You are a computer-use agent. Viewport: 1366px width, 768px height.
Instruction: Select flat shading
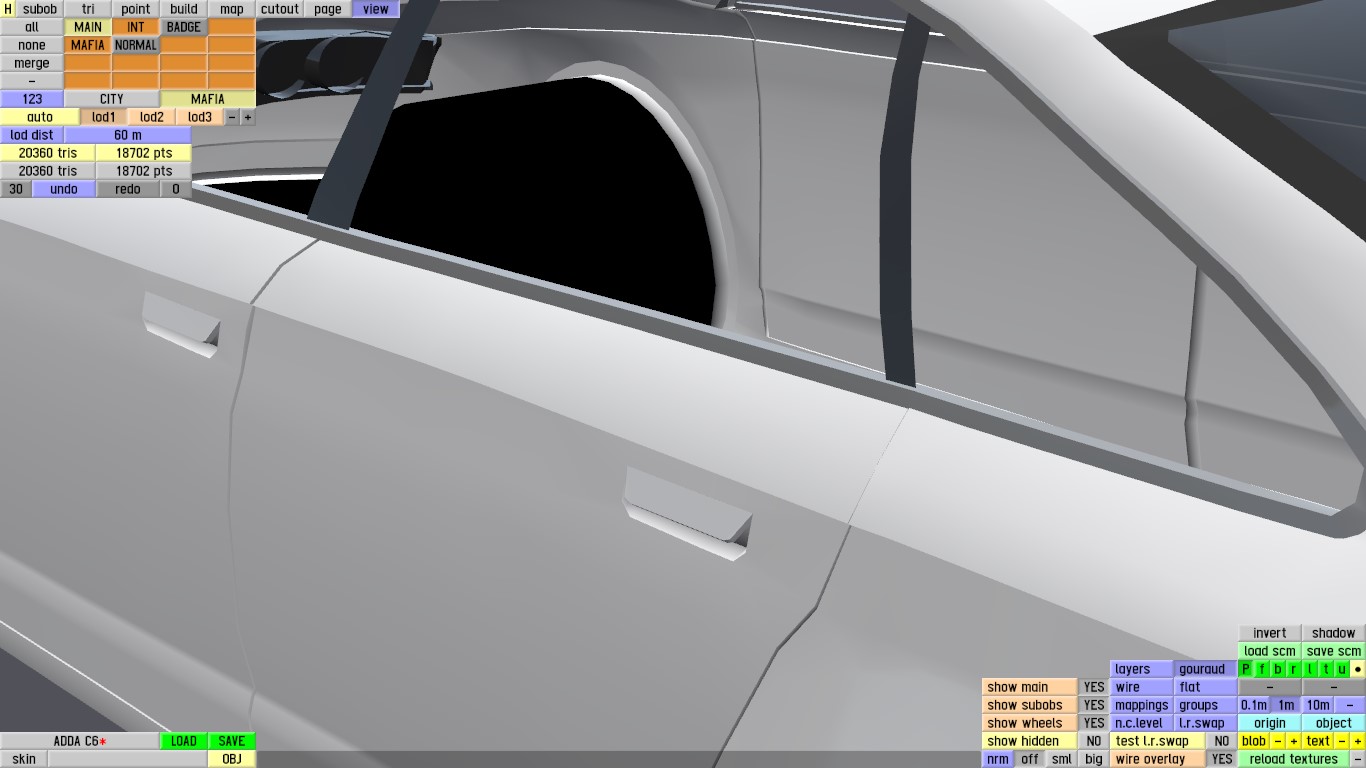pyautogui.click(x=1206, y=687)
